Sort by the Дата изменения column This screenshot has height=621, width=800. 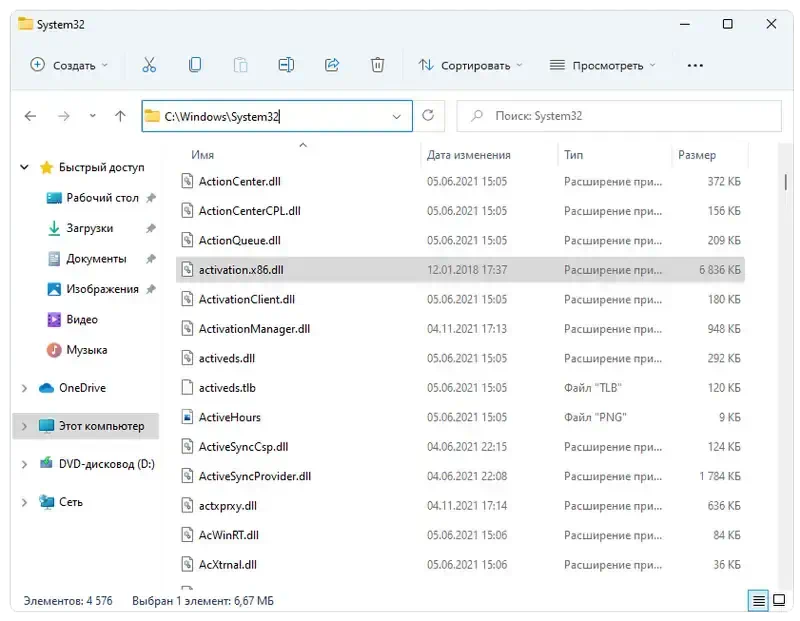click(x=468, y=155)
